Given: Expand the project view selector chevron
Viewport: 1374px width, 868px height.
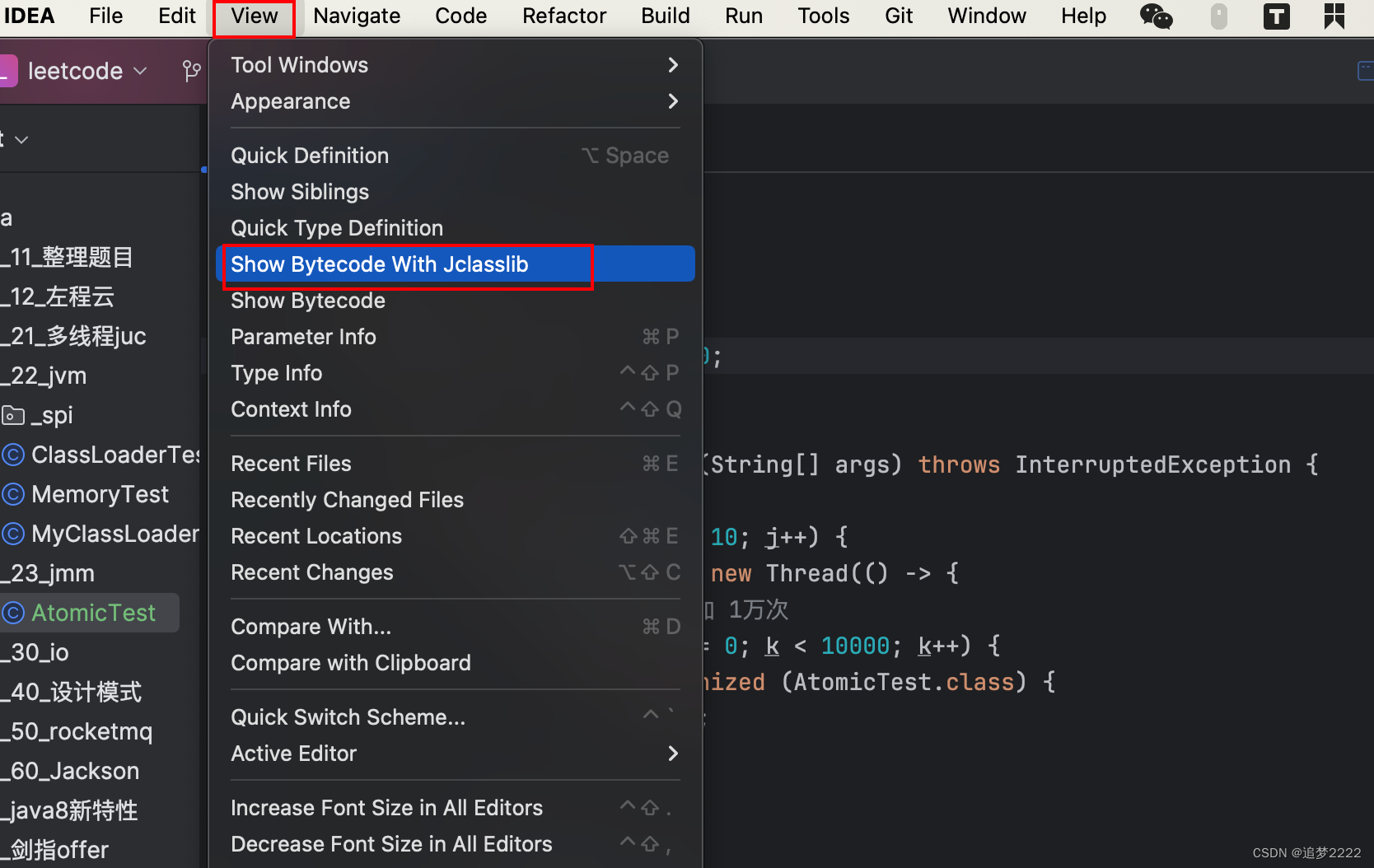Looking at the screenshot, I should pos(21,140).
